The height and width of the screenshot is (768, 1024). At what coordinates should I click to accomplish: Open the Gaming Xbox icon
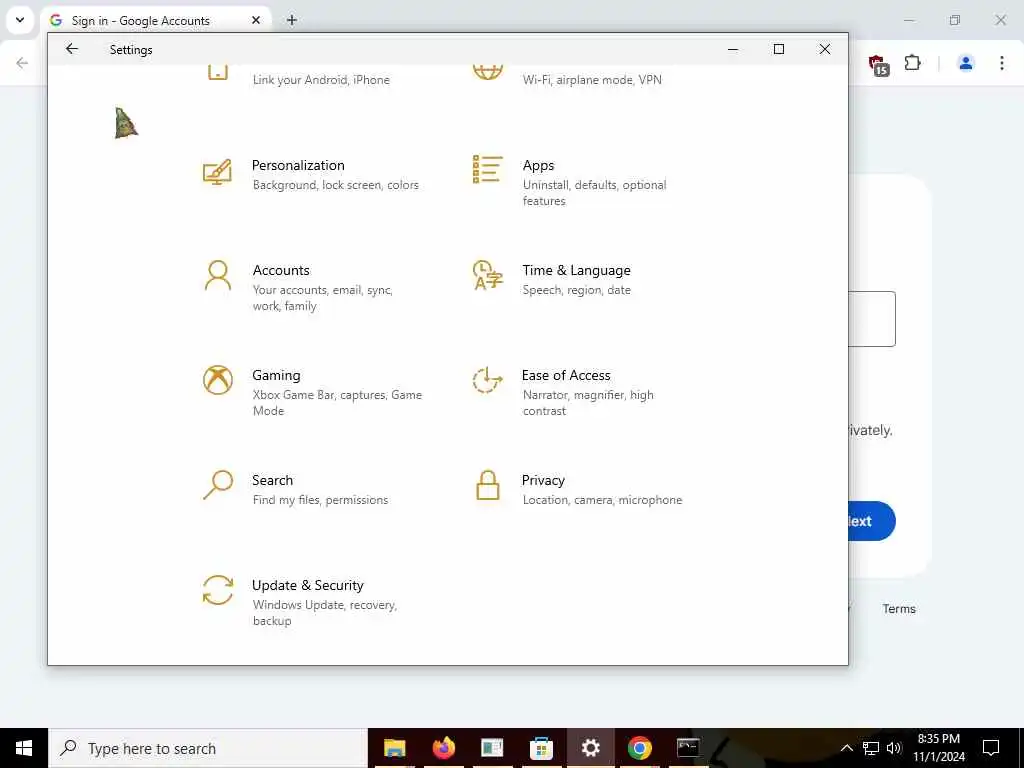tap(217, 380)
